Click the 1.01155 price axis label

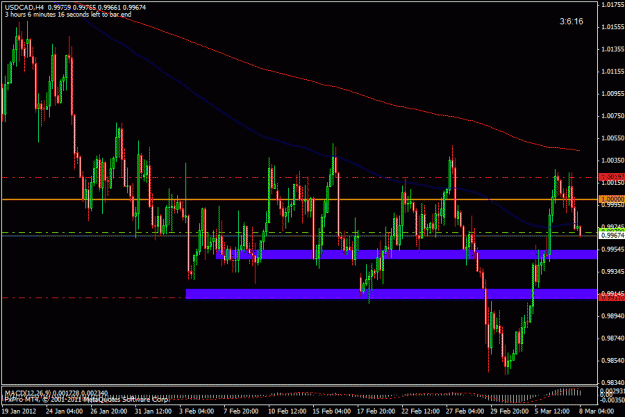pos(613,72)
